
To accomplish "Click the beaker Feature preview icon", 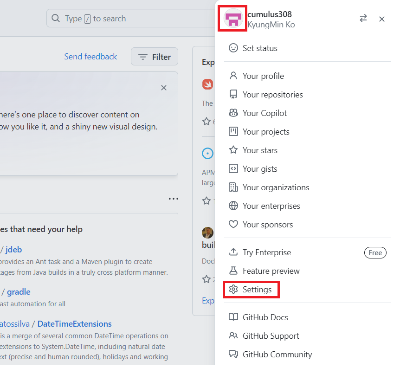I will [x=233, y=271].
